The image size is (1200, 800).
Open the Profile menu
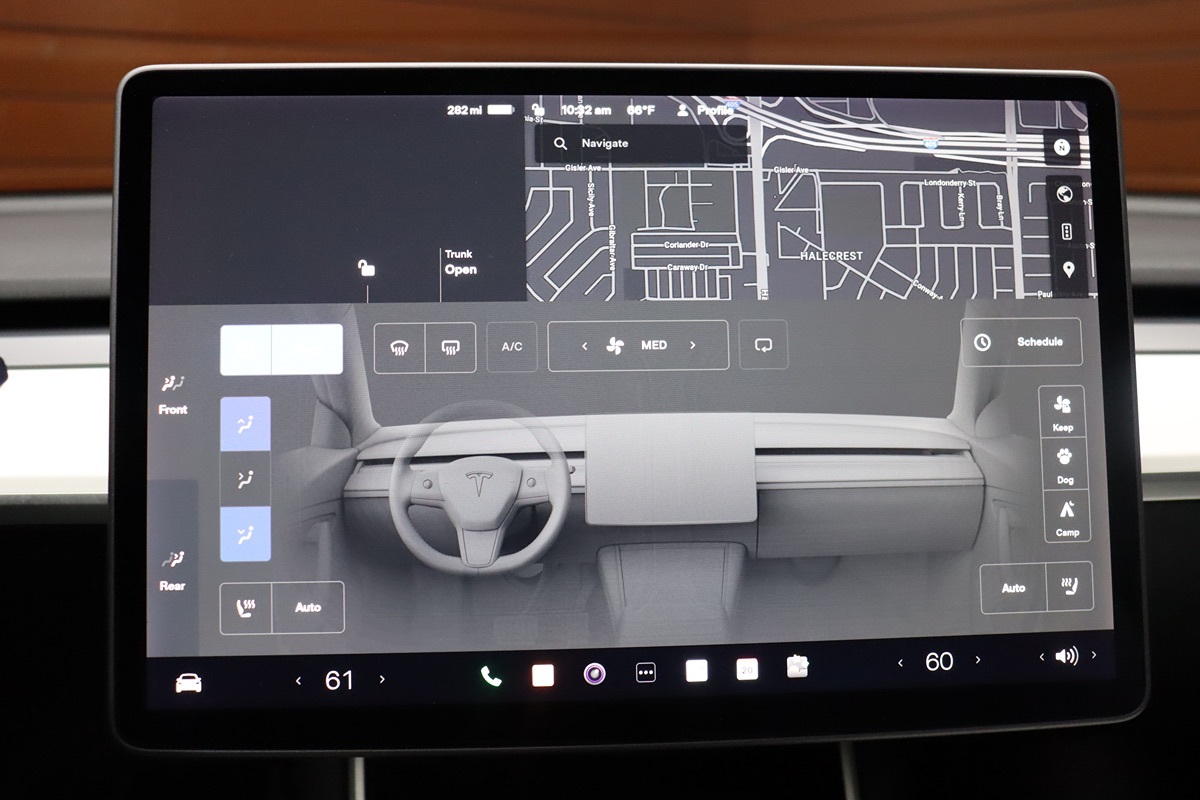[x=705, y=111]
